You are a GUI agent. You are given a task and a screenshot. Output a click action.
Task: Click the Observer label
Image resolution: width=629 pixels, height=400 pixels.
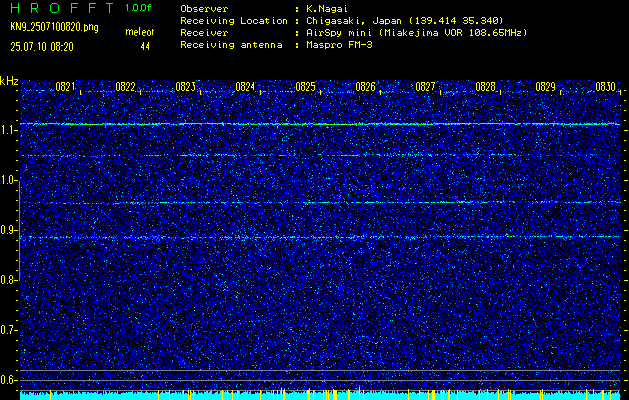pos(204,8)
